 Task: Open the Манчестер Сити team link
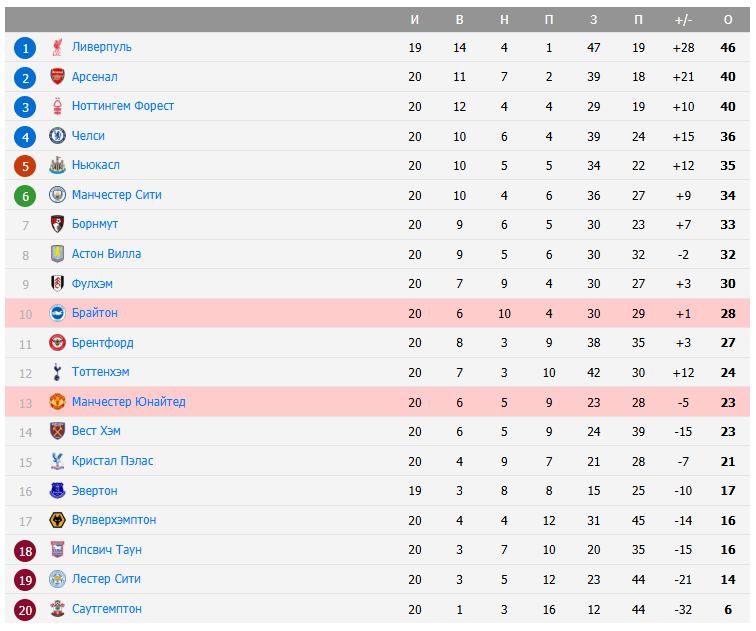pos(117,195)
